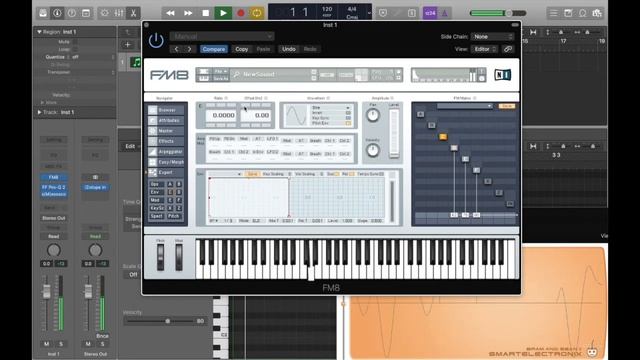Click FM8 instrument slot in channel strip
Viewport: 640px width, 360px height.
click(x=54, y=178)
